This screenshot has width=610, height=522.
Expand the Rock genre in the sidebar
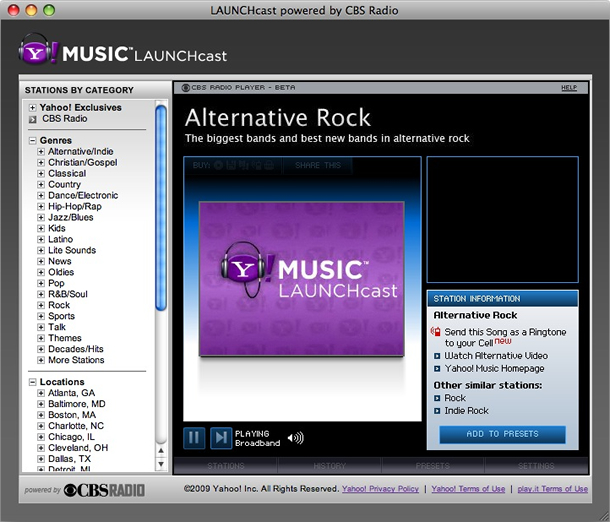pyautogui.click(x=41, y=305)
